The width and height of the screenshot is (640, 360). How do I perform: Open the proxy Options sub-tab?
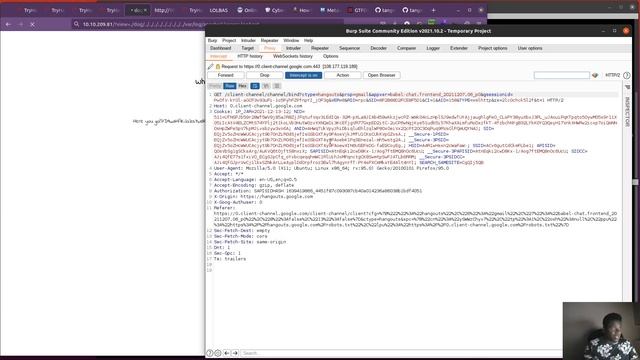click(330, 56)
